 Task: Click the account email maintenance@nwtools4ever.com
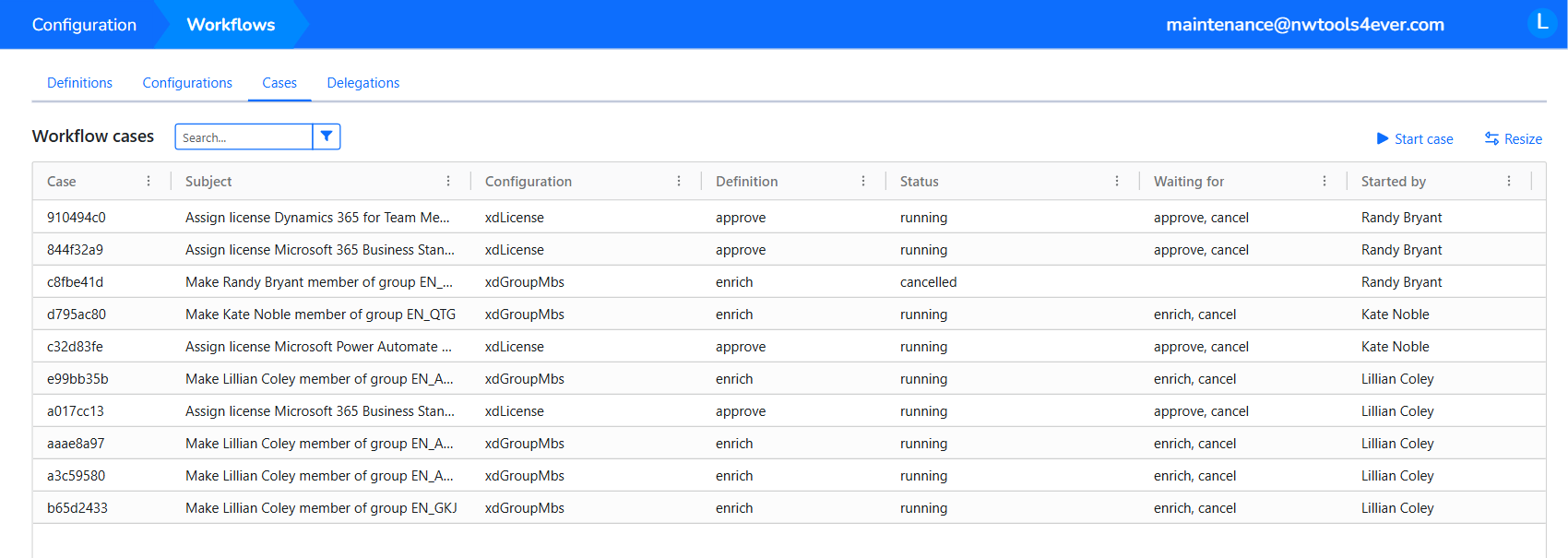[x=1305, y=24]
